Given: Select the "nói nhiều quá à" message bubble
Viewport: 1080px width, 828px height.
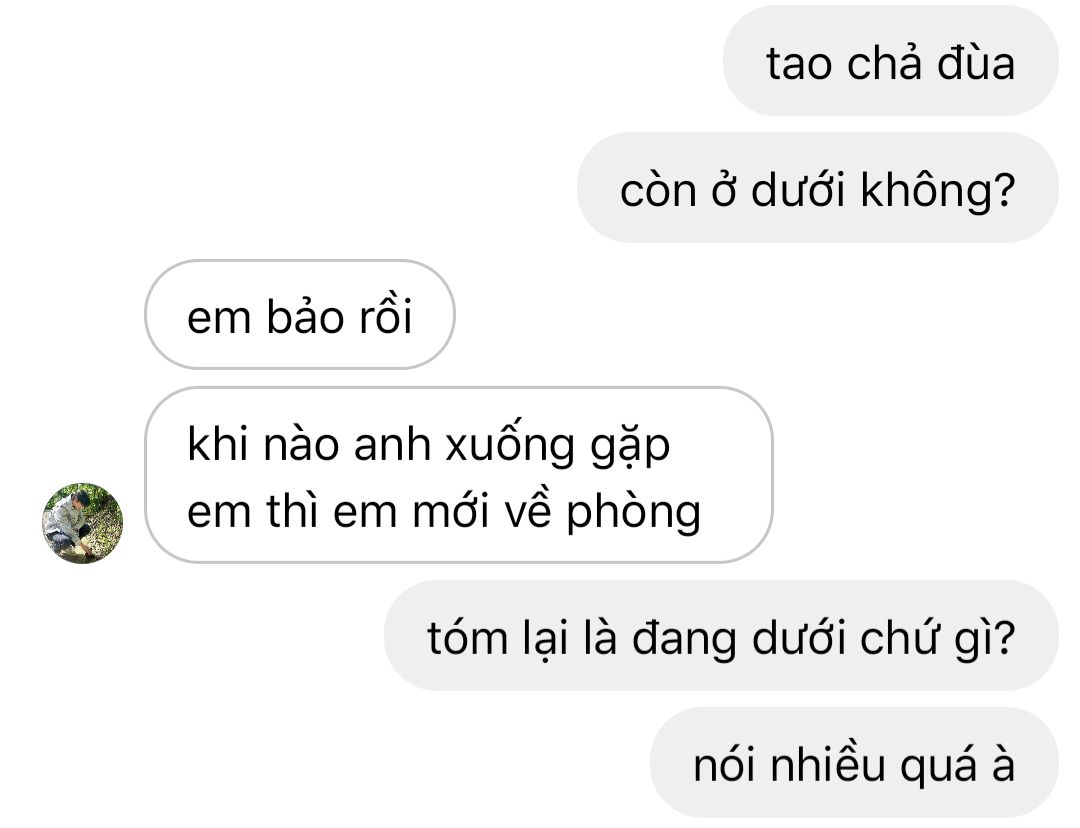Looking at the screenshot, I should (854, 762).
